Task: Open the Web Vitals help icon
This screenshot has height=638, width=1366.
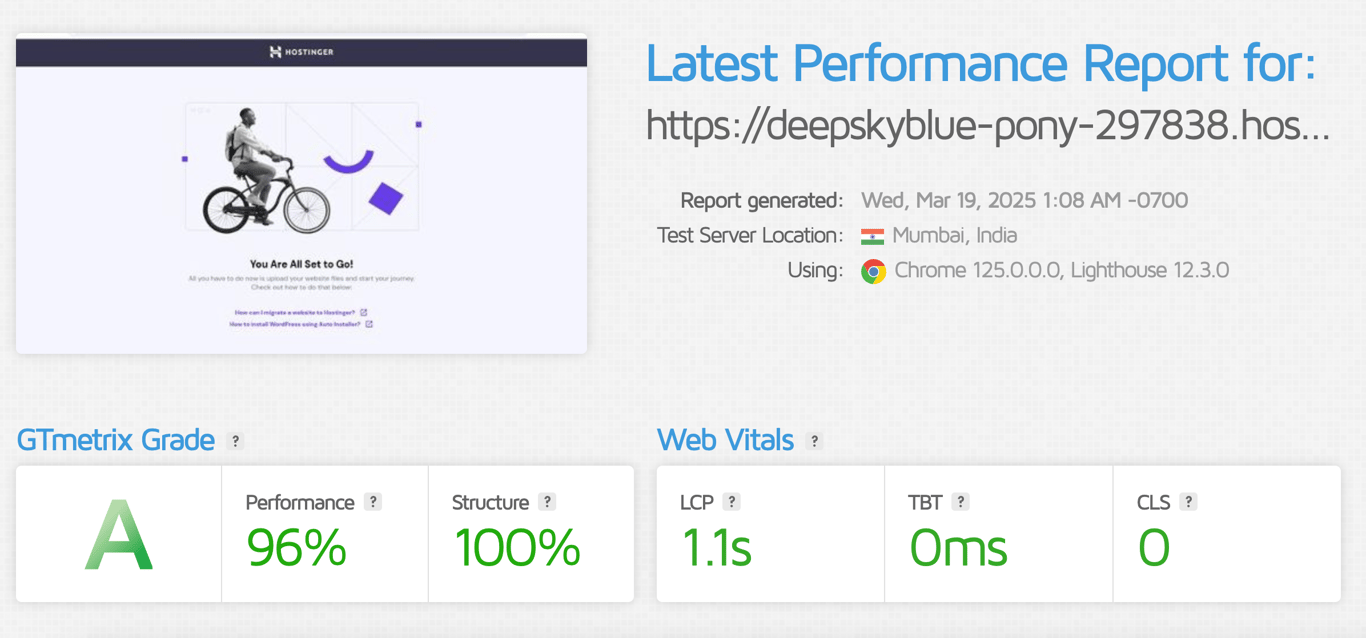Action: click(x=814, y=440)
